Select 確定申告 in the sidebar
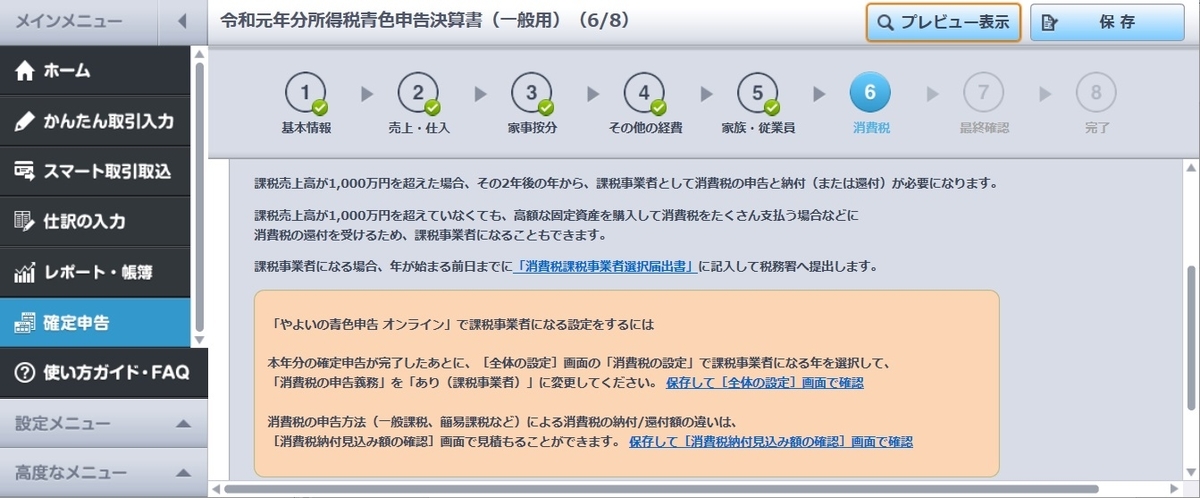This screenshot has width=1200, height=498. (x=95, y=322)
